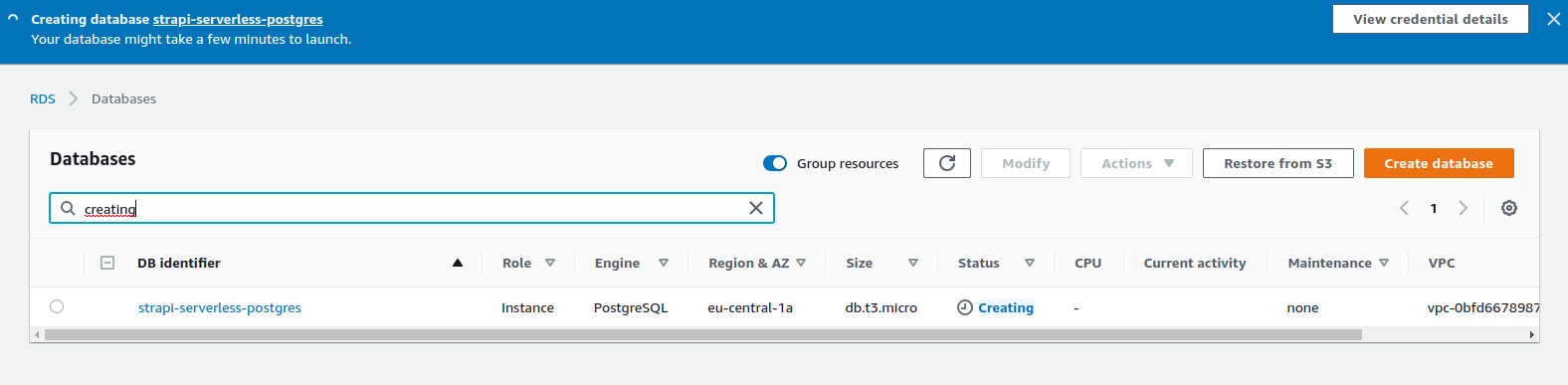Click the Current activity column header

coord(1195,263)
